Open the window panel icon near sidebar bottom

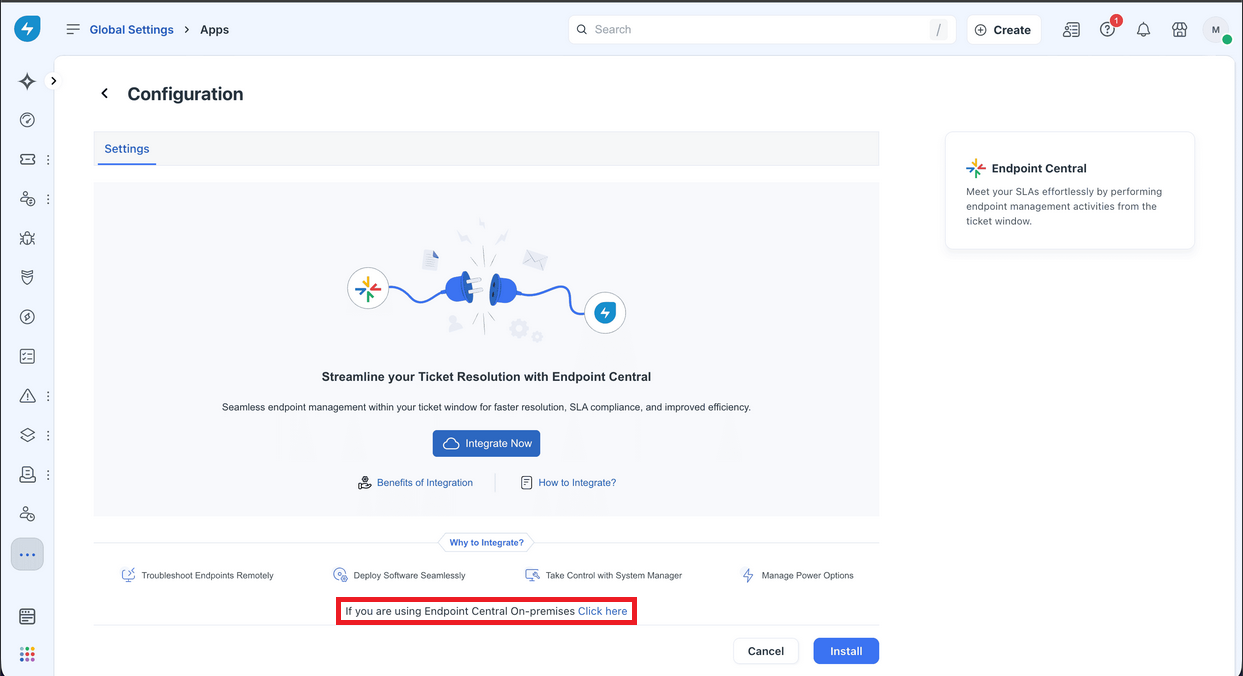click(x=27, y=617)
